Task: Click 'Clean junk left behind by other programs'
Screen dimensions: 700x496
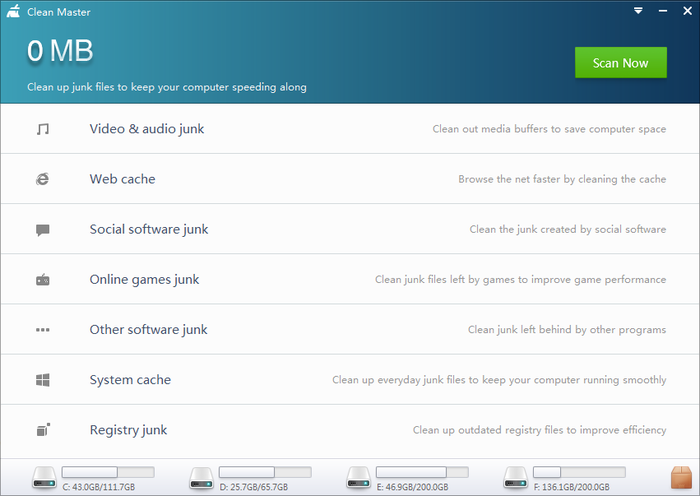Action: coord(567,329)
